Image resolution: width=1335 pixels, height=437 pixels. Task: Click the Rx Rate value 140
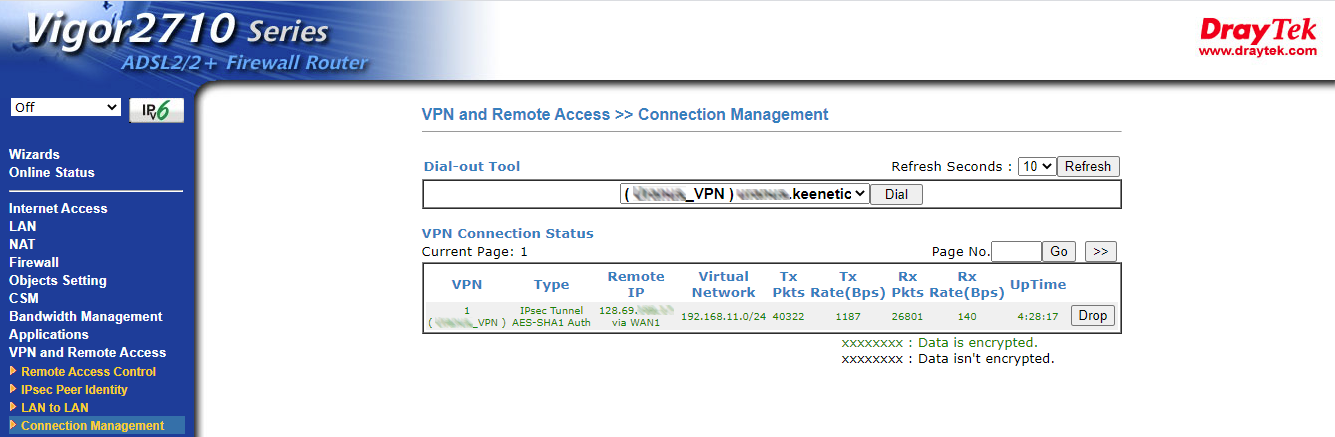[x=966, y=316]
